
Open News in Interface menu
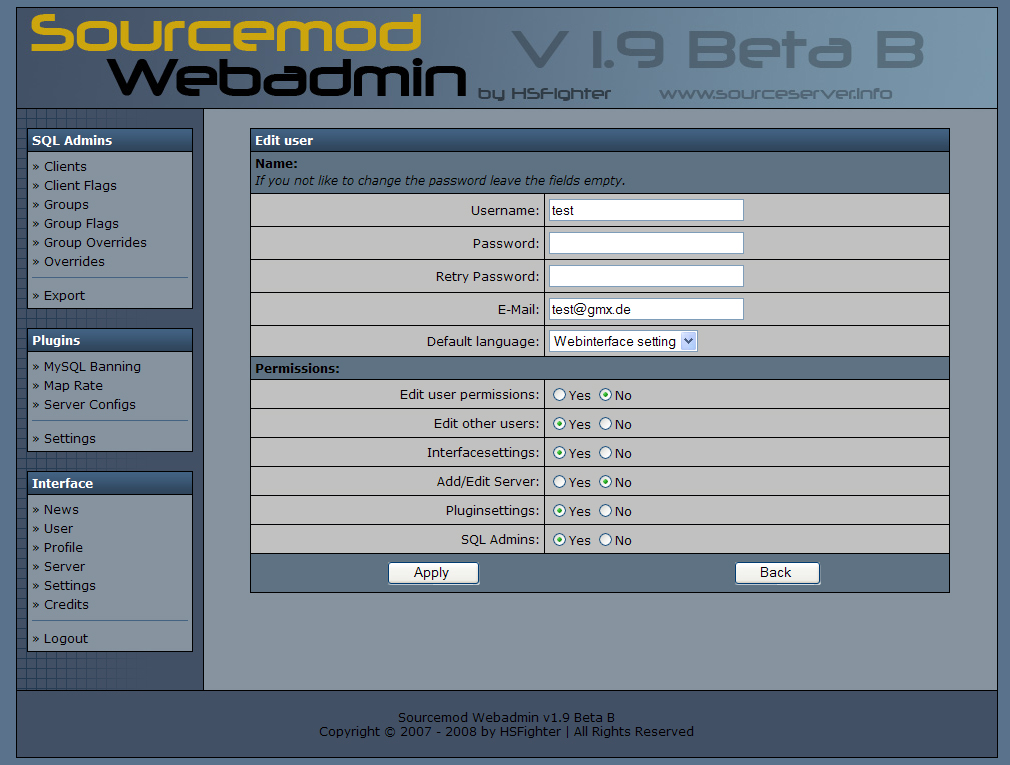[61, 509]
